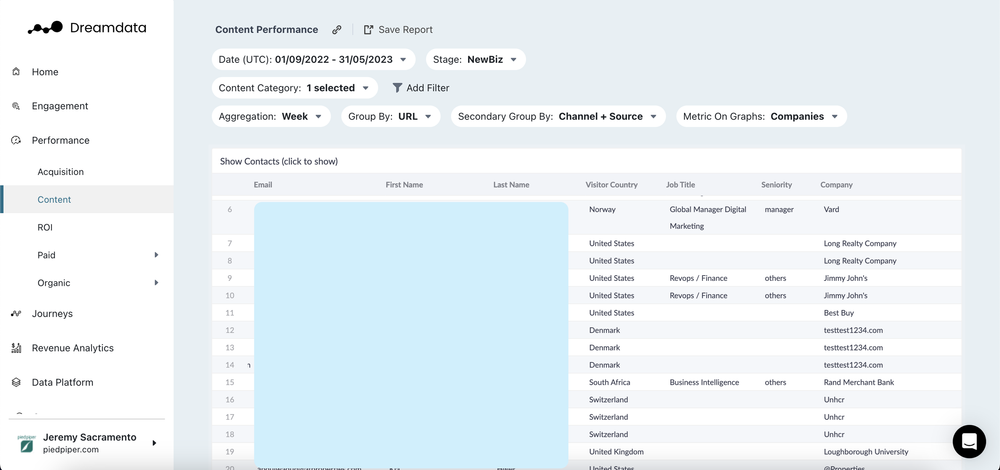1000x470 pixels.
Task: Click Save Report button
Action: [x=398, y=29]
